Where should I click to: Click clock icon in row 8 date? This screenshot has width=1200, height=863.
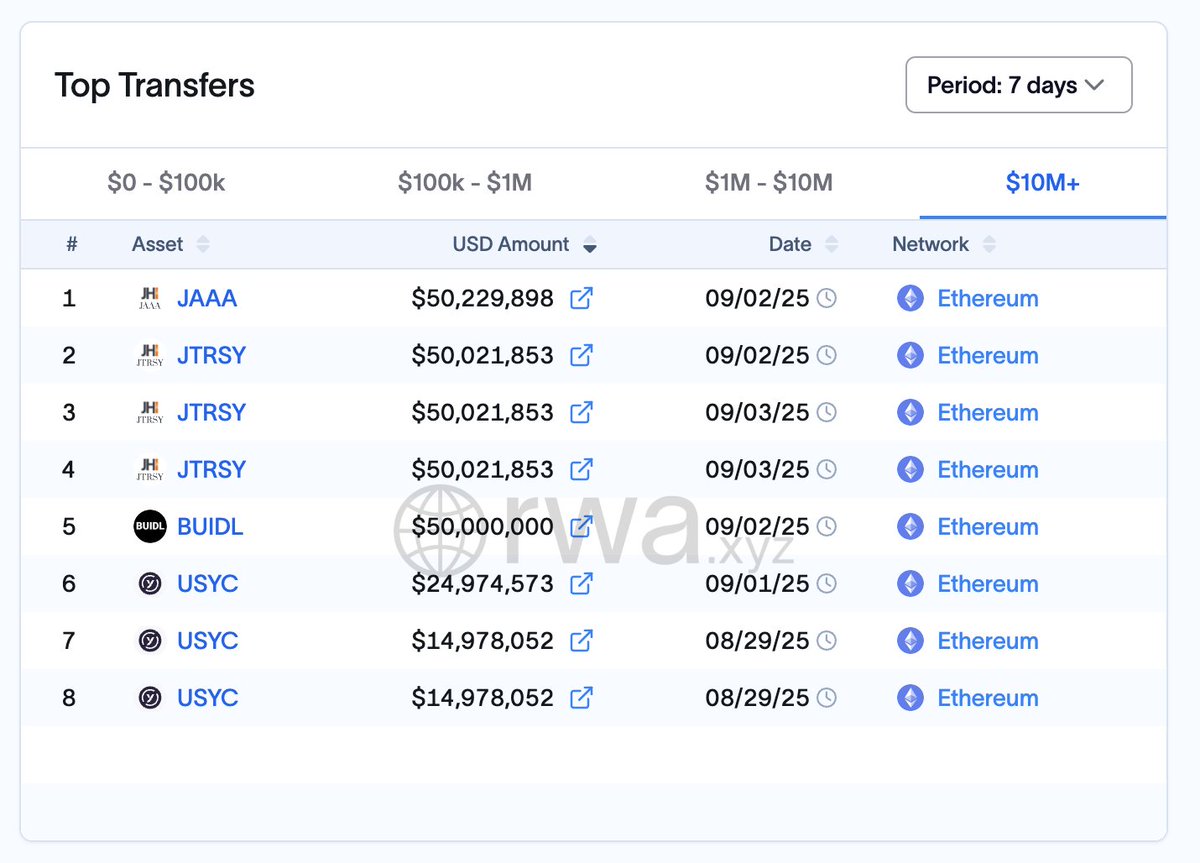(x=827, y=697)
